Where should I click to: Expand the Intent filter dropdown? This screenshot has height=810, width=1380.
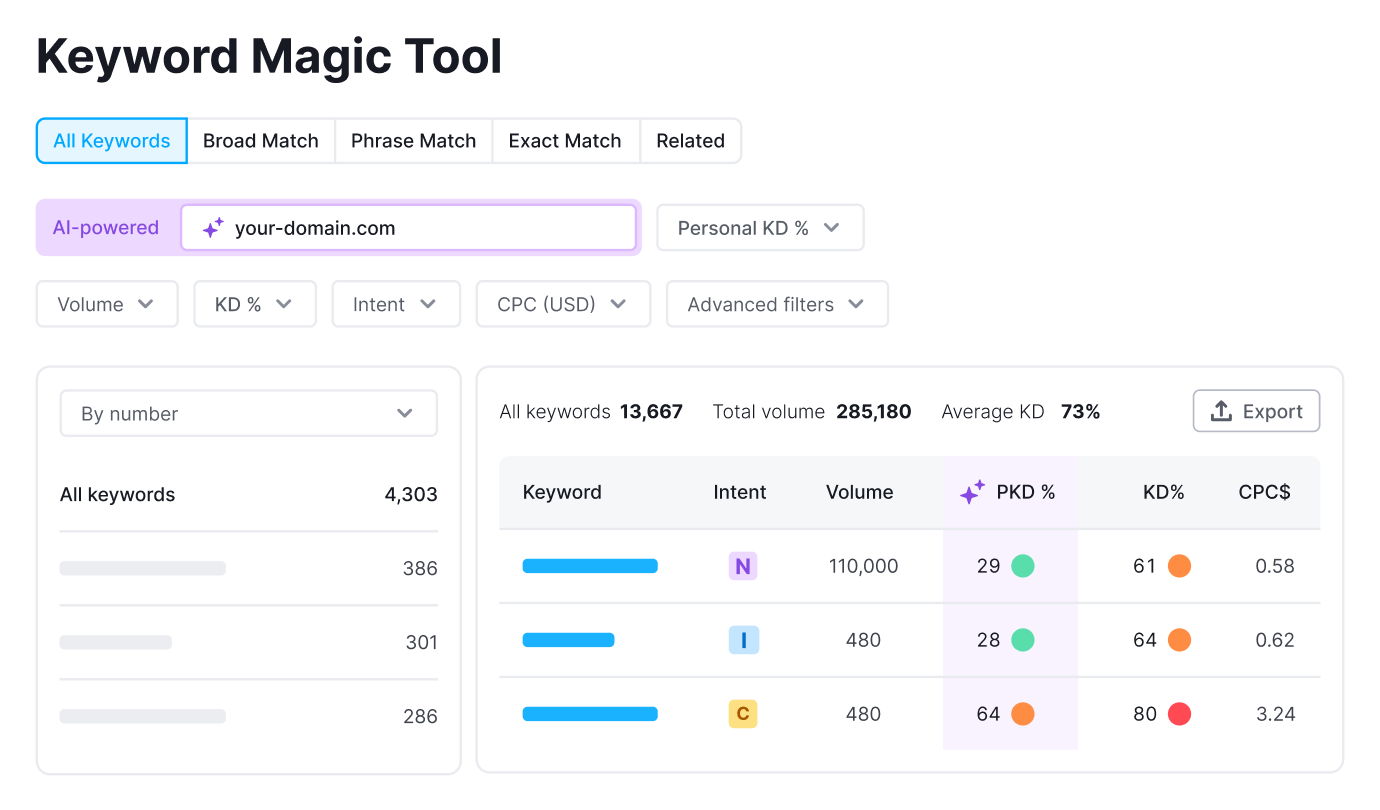tap(396, 303)
